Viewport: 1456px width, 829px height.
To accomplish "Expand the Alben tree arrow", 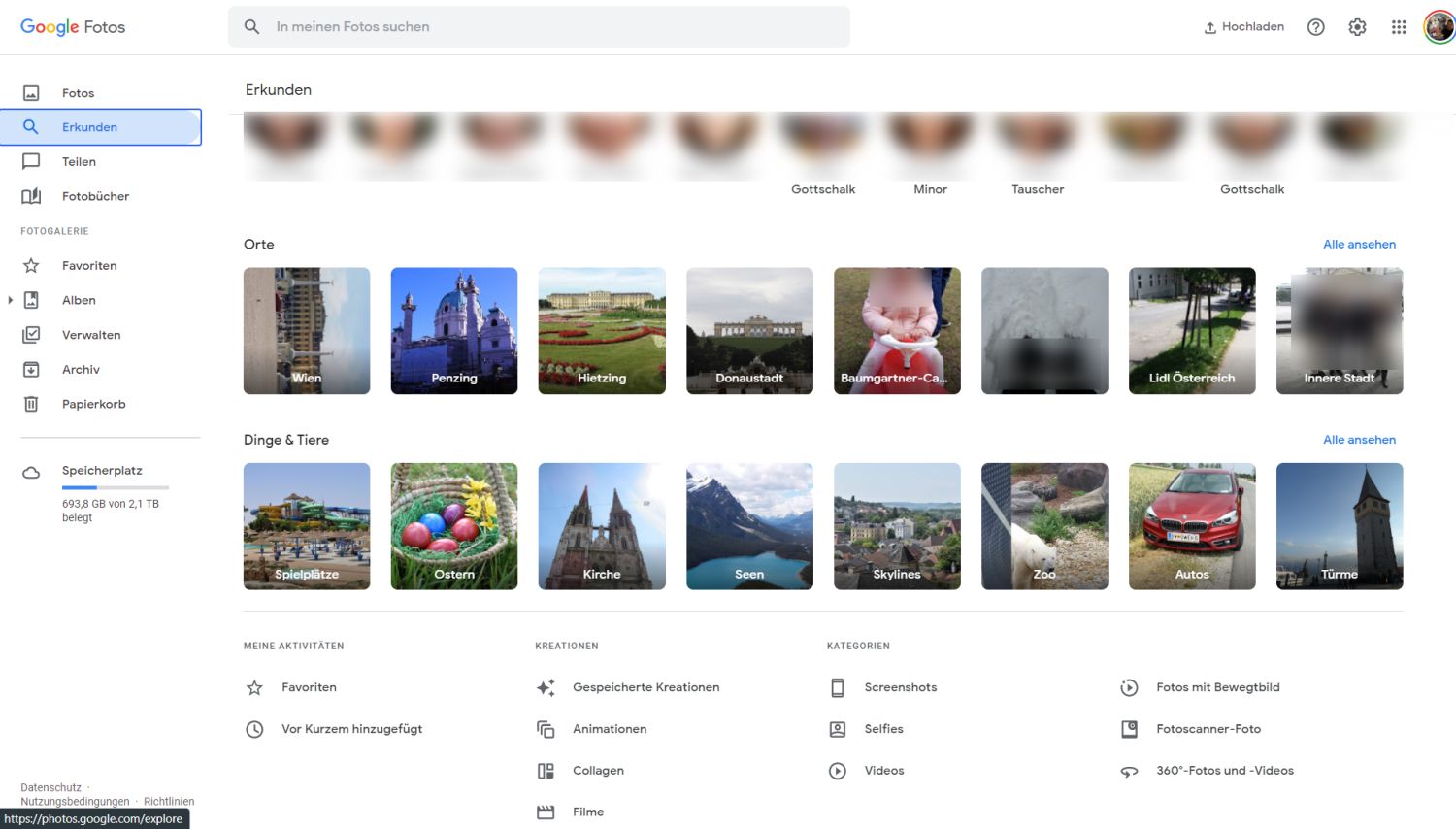I will point(10,300).
